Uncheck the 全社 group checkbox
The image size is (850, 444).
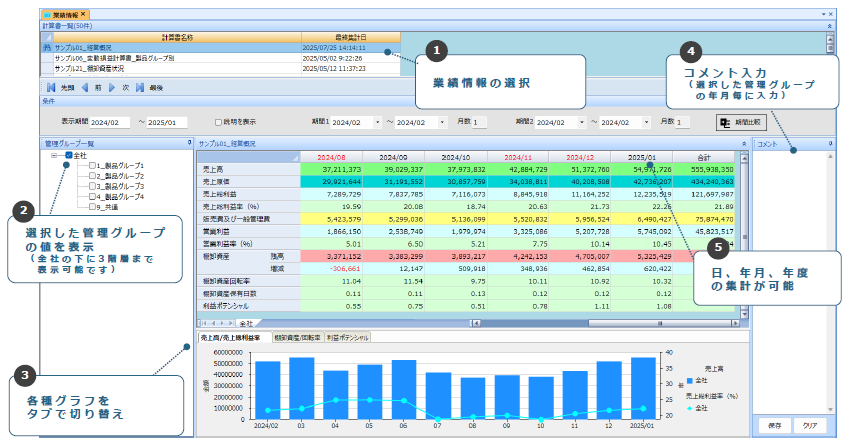pos(69,156)
